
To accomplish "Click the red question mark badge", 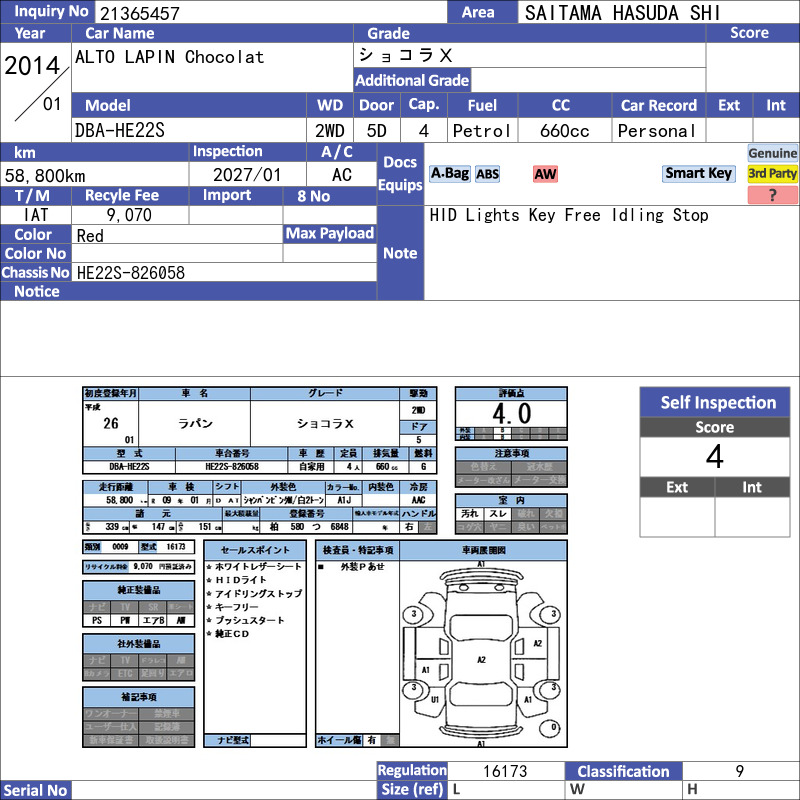I will point(772,195).
